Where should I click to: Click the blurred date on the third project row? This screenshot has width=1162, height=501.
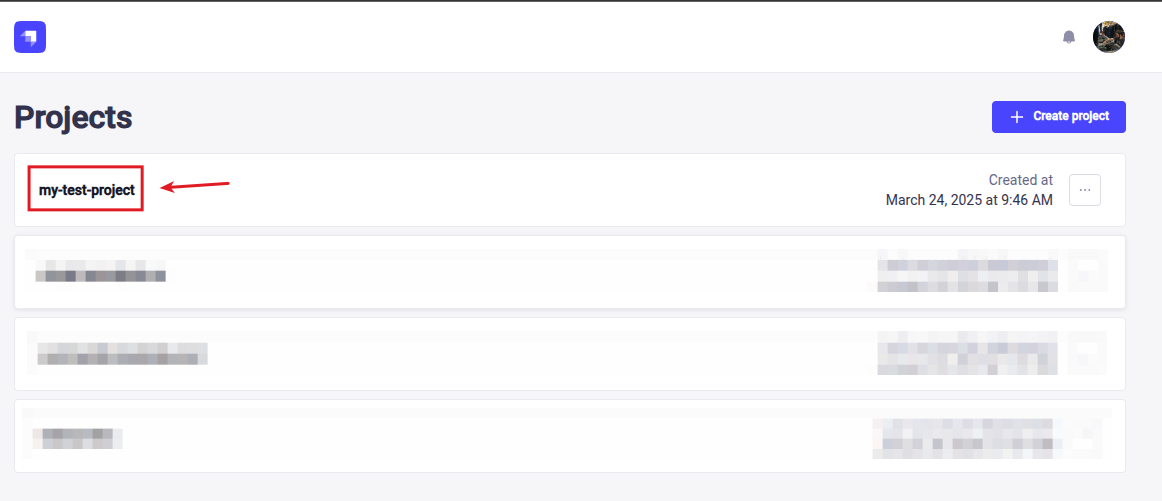point(967,355)
